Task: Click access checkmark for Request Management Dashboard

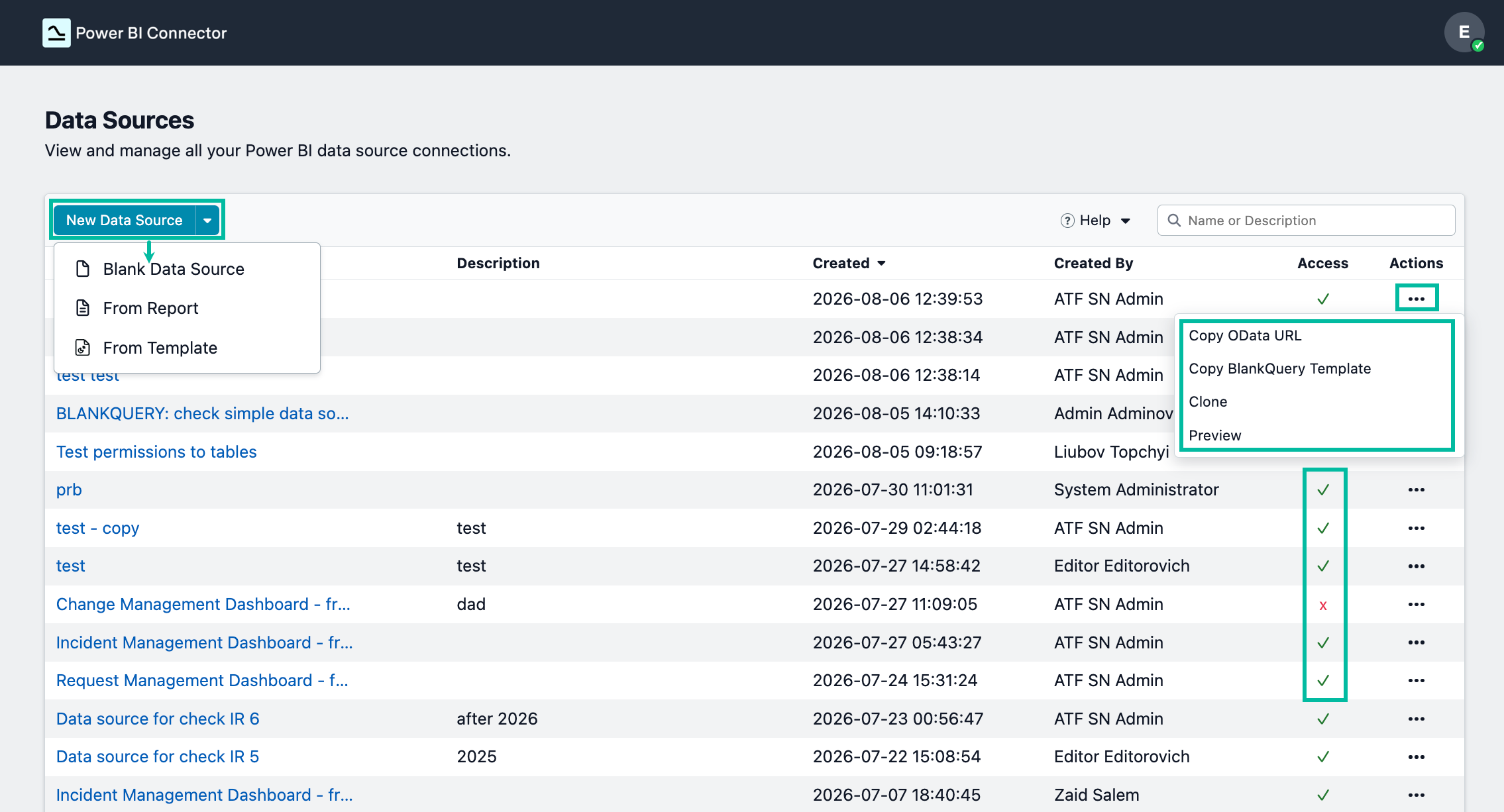Action: [x=1323, y=681]
